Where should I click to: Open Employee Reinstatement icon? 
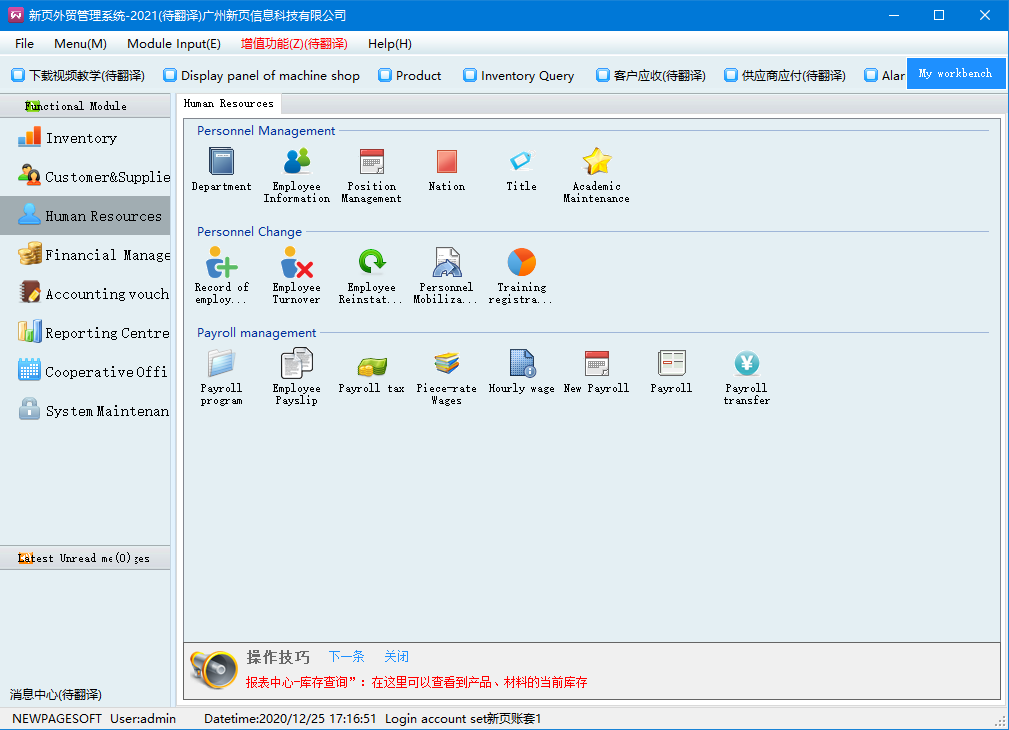[372, 263]
